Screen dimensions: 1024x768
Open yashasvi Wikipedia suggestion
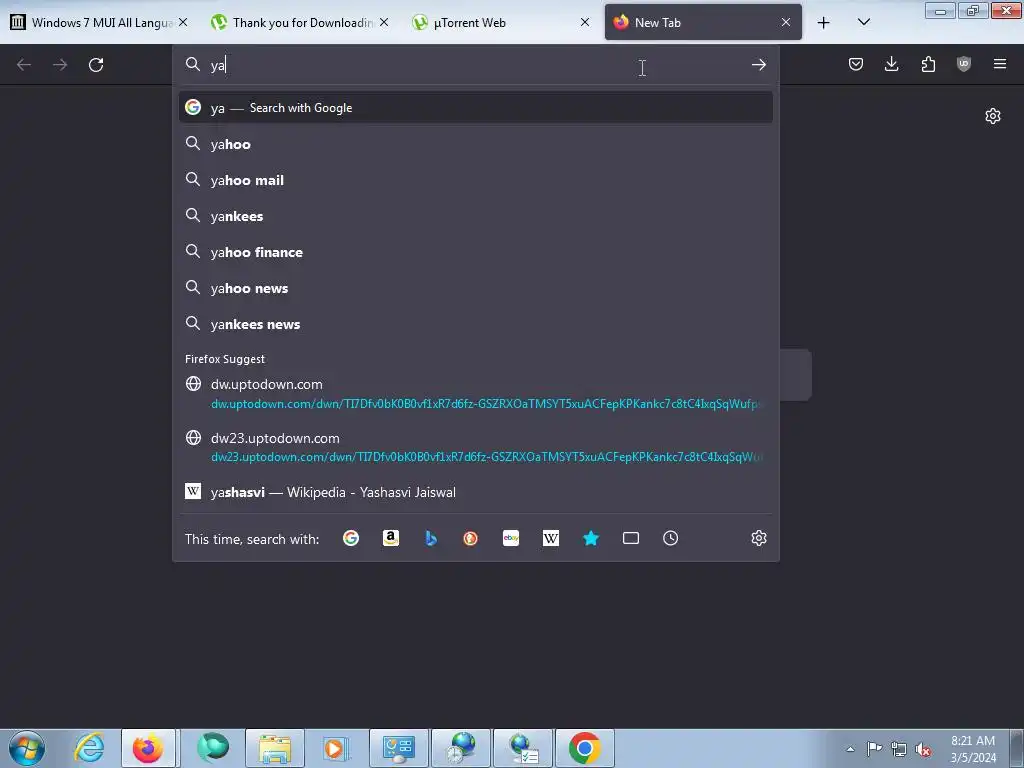point(475,492)
